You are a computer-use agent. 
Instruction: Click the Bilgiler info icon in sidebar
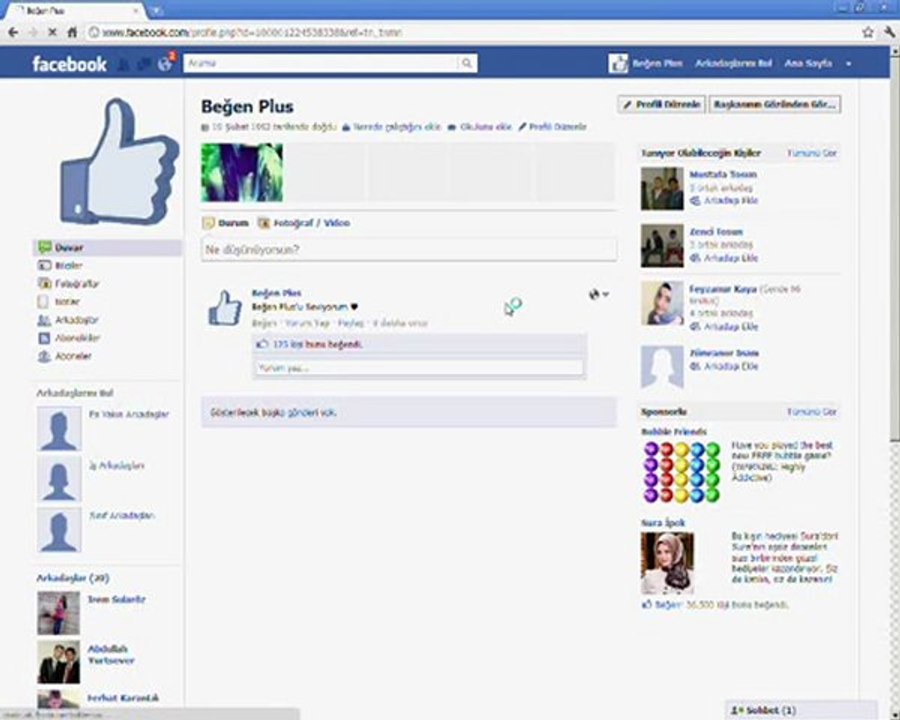click(x=44, y=265)
